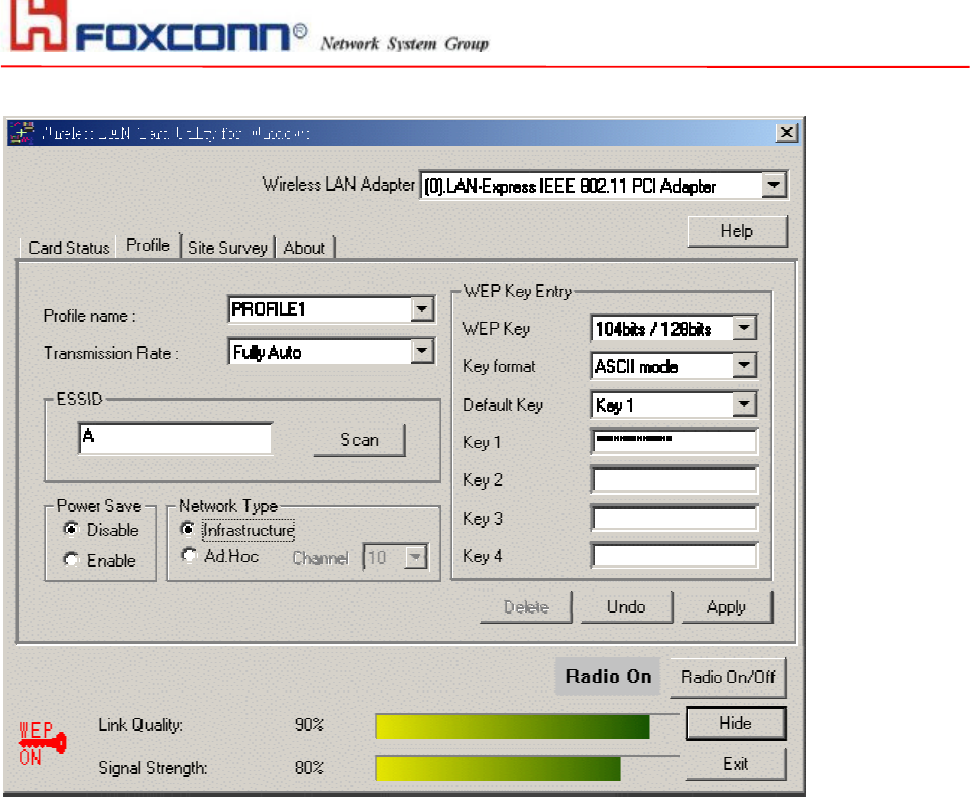Apply the profile settings

pyautogui.click(x=727, y=607)
